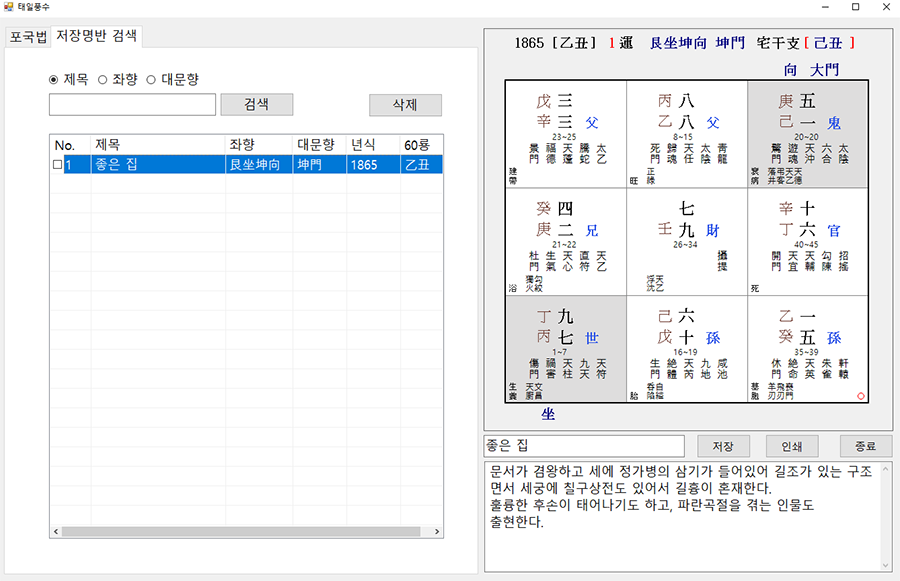Click the horizontal scrollbar thumb of the list
Viewport: 900px width, 581px height.
tap(241, 532)
